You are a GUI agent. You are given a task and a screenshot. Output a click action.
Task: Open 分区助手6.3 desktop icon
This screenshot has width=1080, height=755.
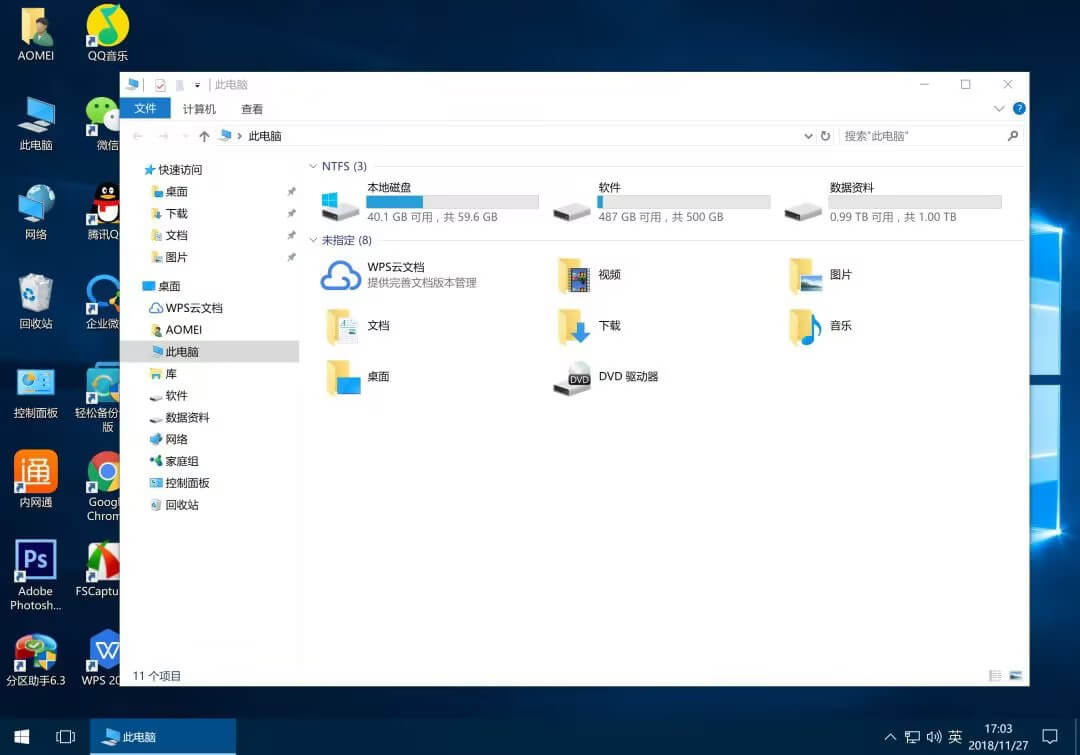tap(35, 650)
